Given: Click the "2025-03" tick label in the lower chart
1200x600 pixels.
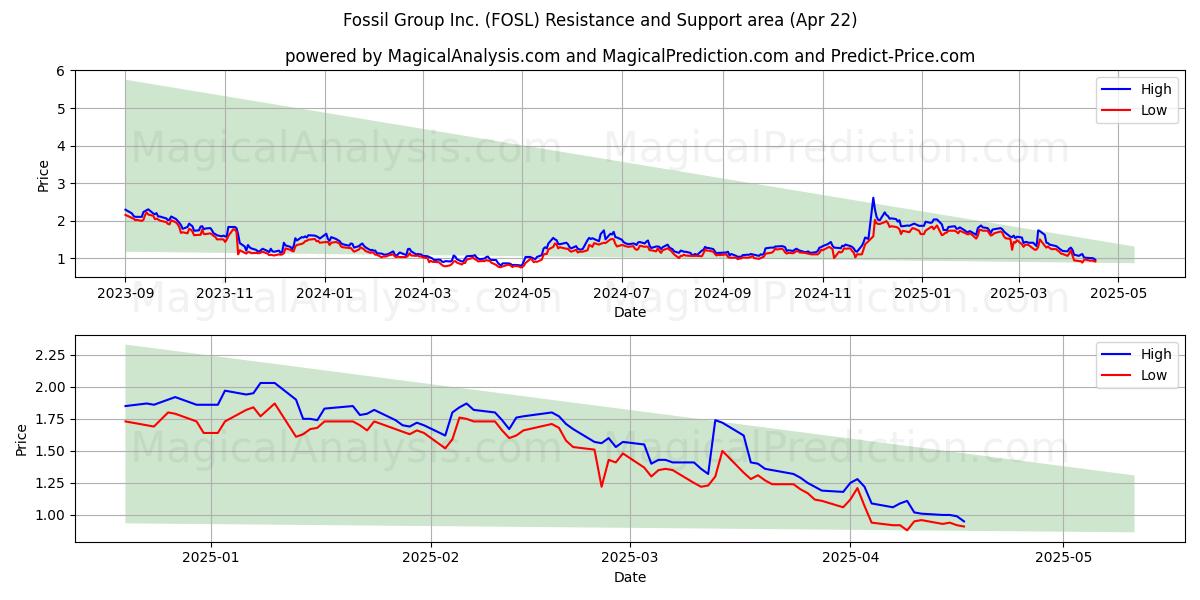Looking at the screenshot, I should [x=631, y=557].
